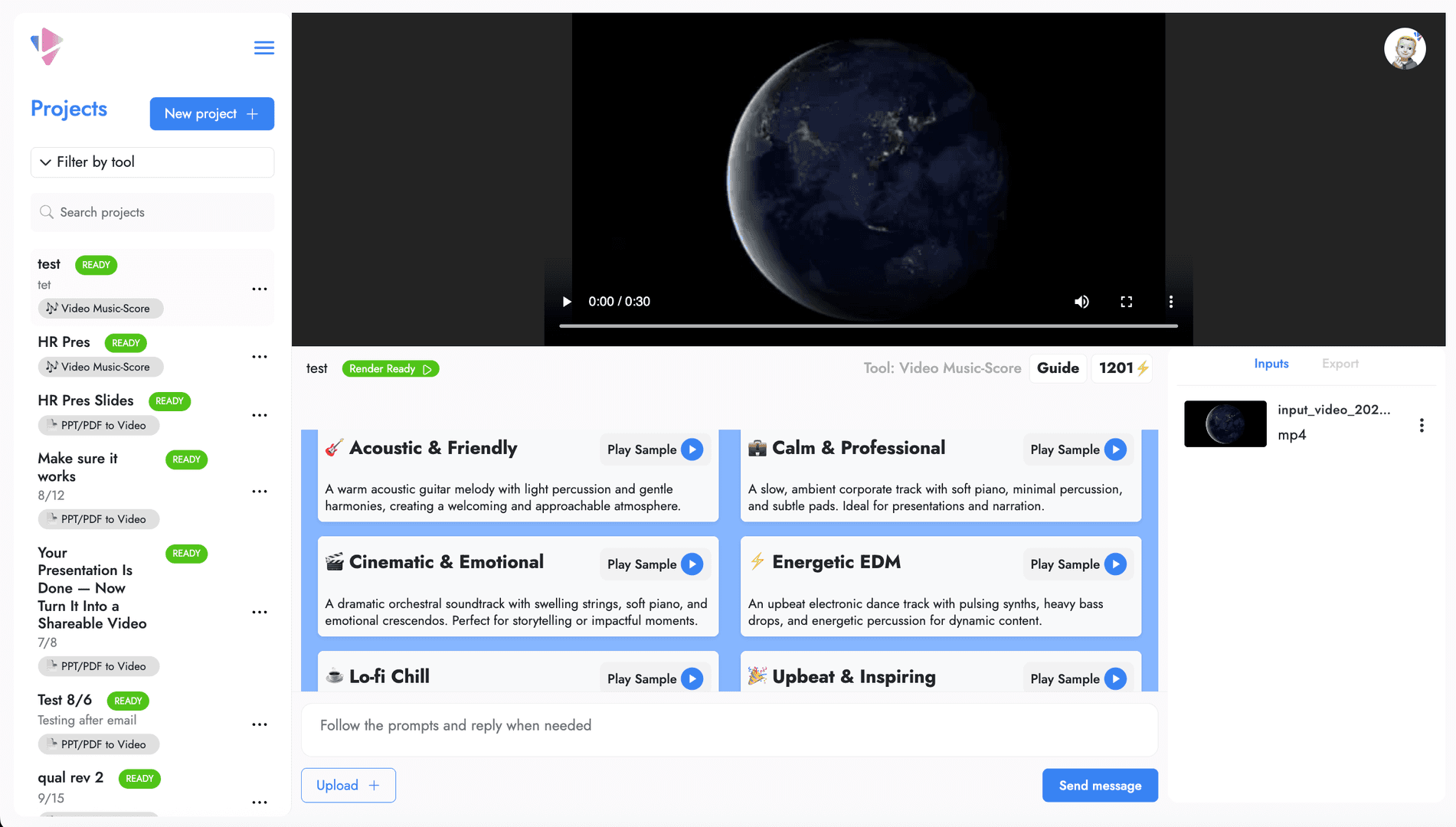
Task: Open options menu for HR Pres project
Action: [x=260, y=356]
